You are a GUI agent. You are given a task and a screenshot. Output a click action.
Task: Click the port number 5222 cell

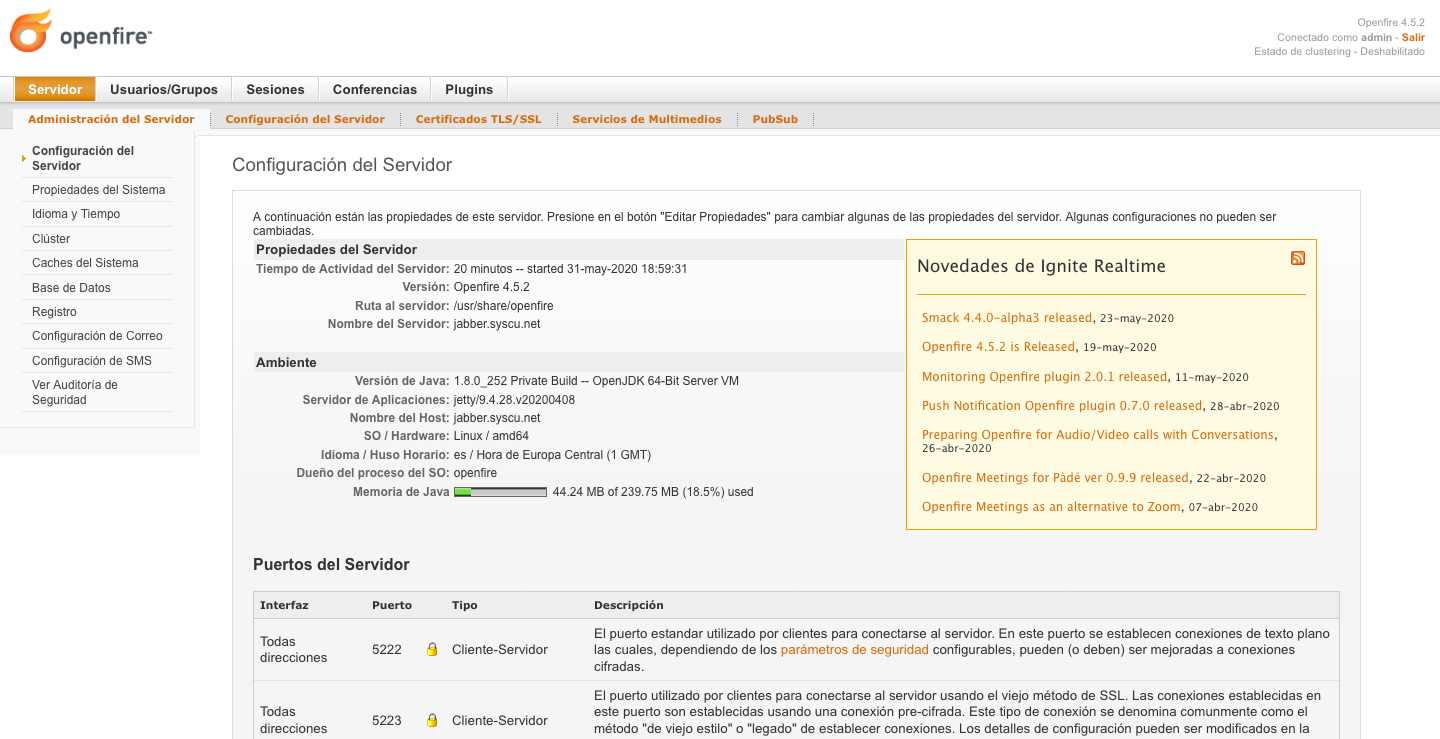click(387, 649)
